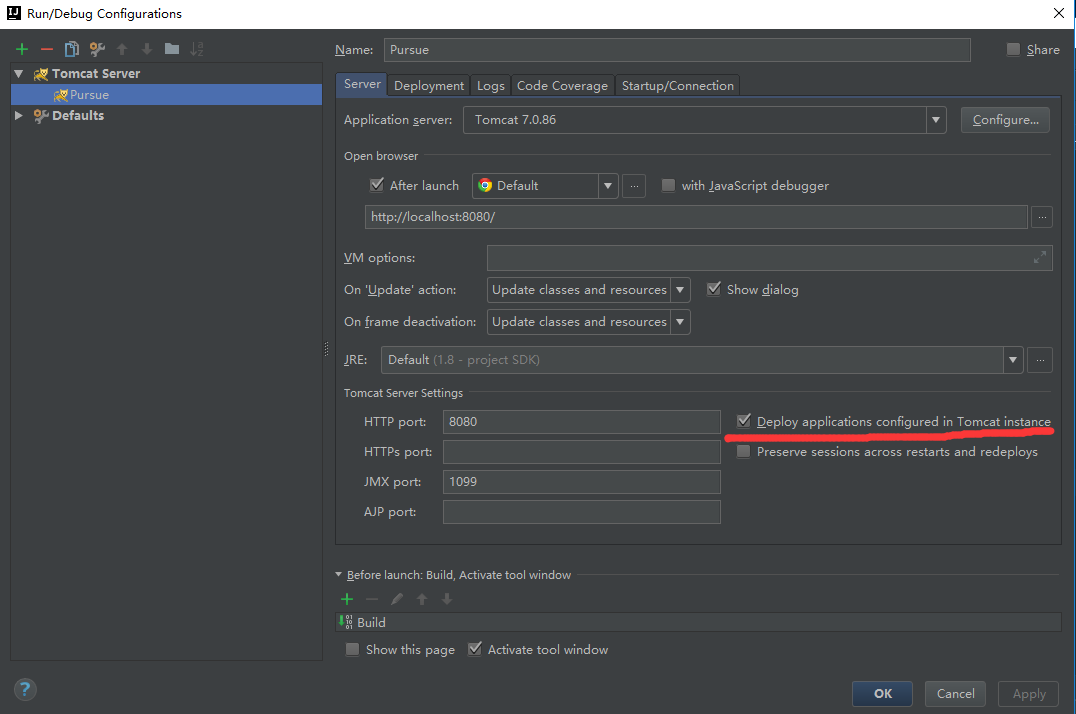Image resolution: width=1076 pixels, height=714 pixels.
Task: Open the On frame deactivation dropdown
Action: coord(680,321)
